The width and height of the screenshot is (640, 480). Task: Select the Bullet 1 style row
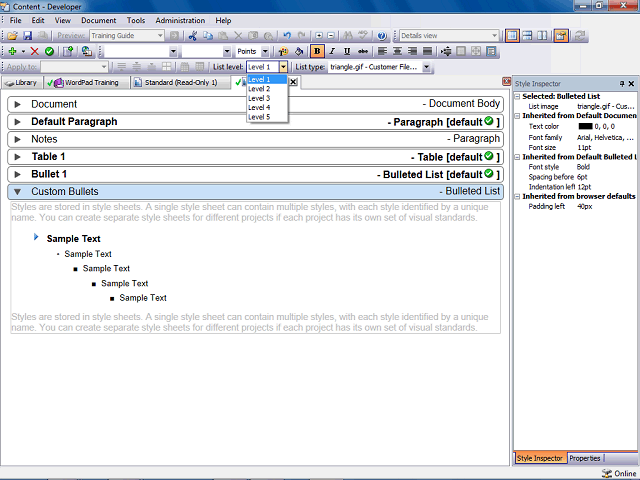(x=256, y=175)
